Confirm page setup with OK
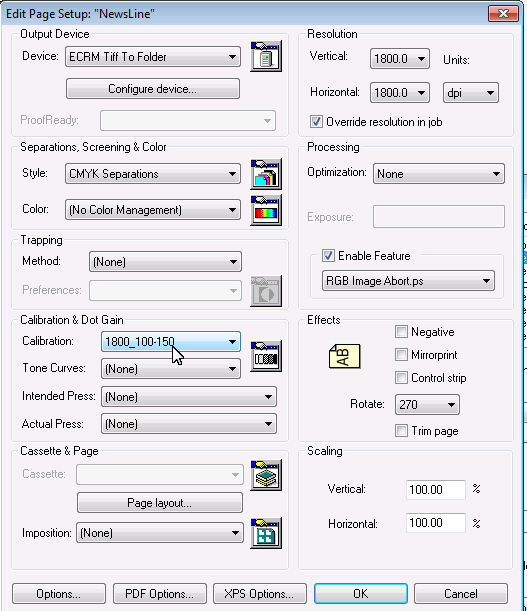527x611 pixels. (x=361, y=593)
